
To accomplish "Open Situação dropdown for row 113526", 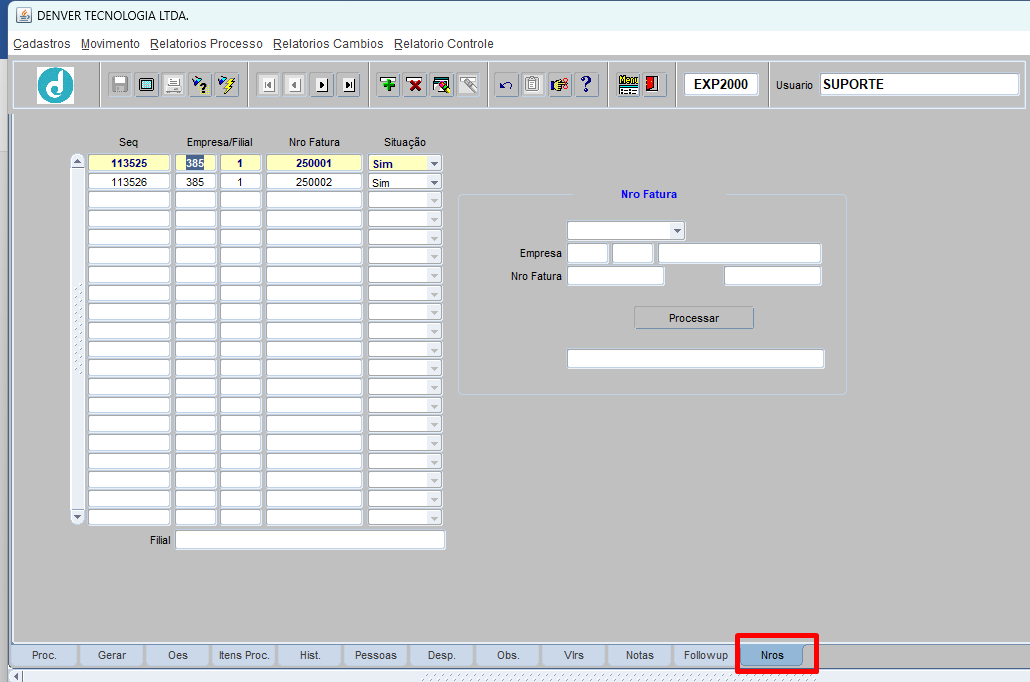I will coord(434,183).
